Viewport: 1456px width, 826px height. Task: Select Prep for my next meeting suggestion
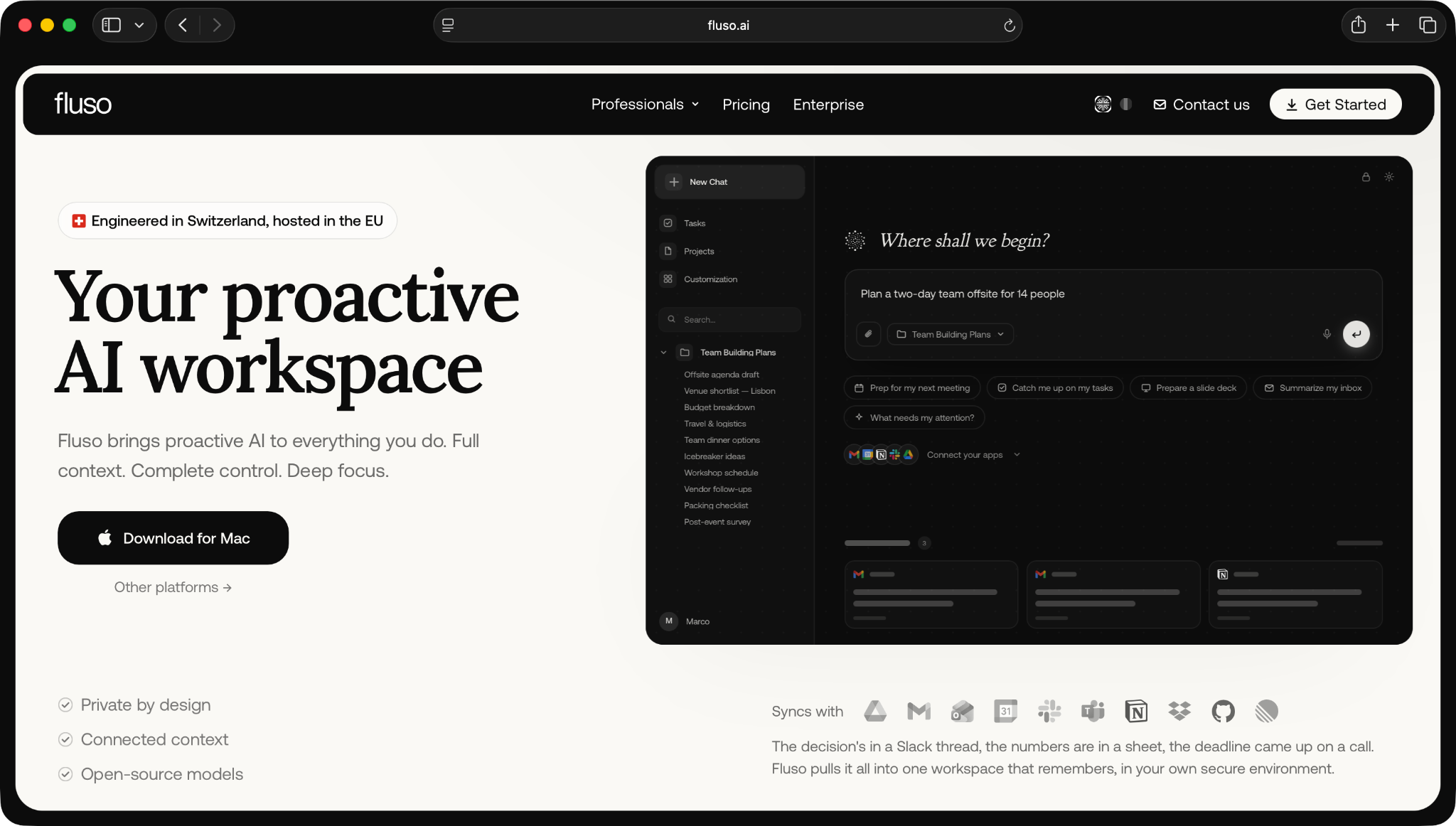click(x=911, y=388)
